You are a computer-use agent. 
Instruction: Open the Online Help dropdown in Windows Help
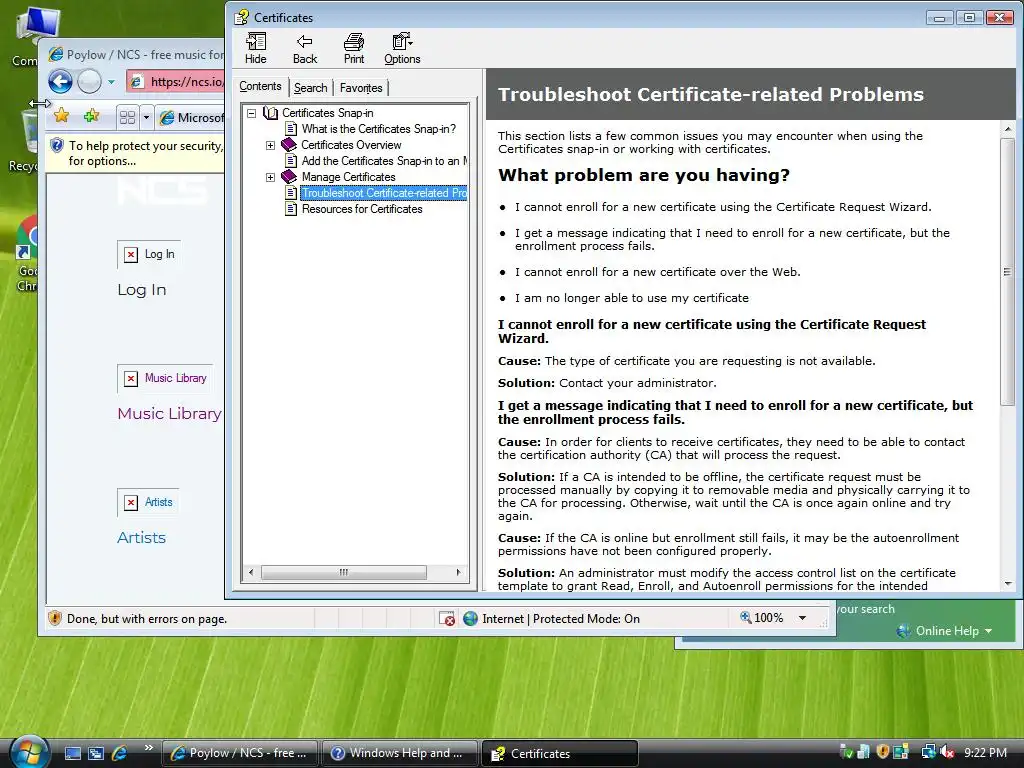coord(944,631)
